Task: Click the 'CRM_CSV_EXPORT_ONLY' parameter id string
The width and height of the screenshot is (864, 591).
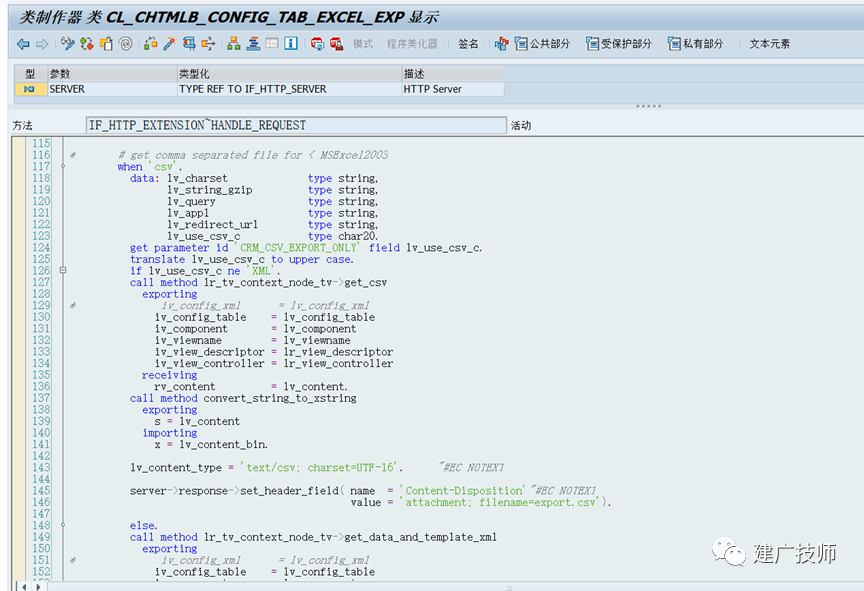Action: pos(298,248)
